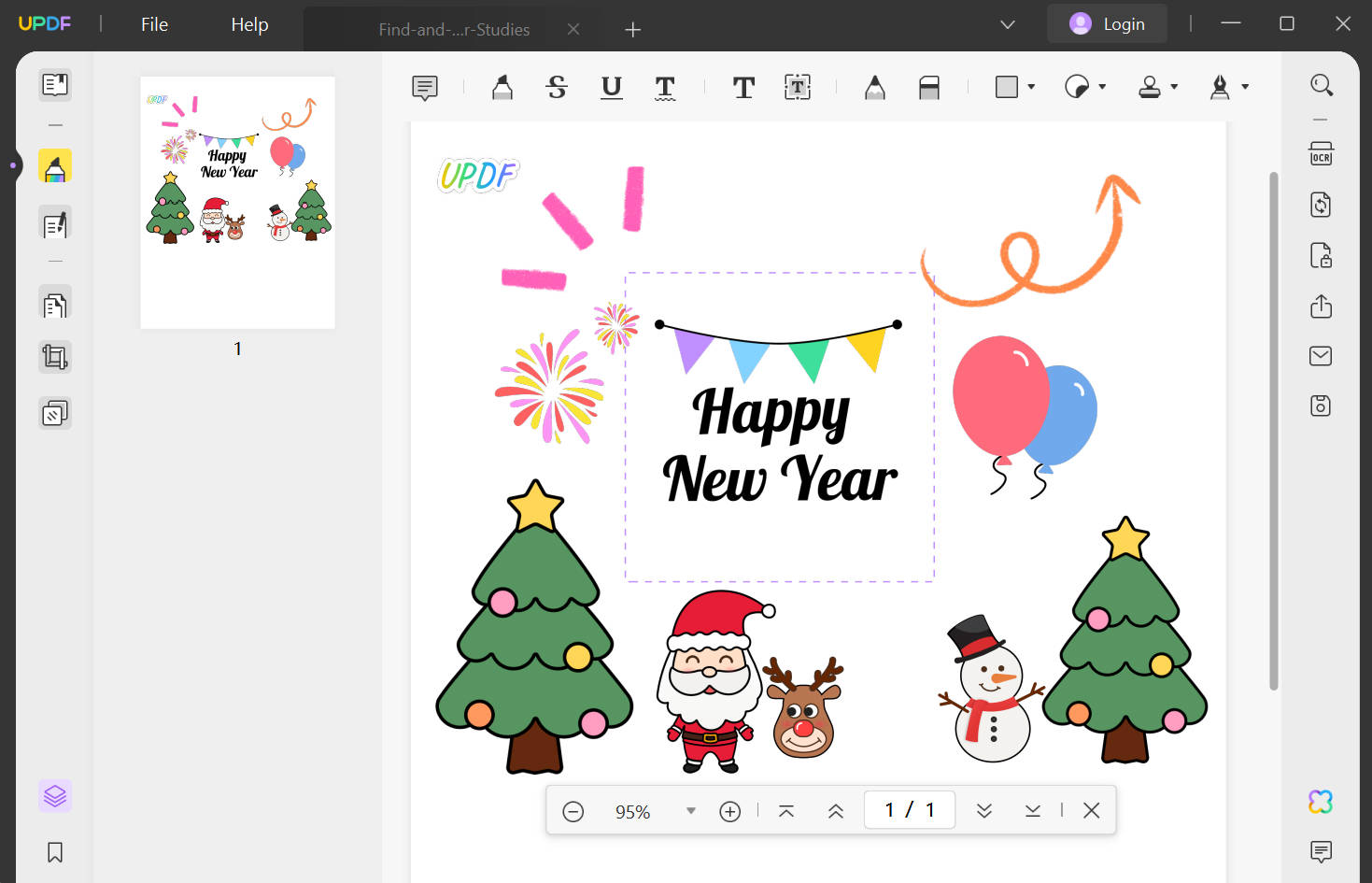The height and width of the screenshot is (883, 1372).
Task: Toggle the Layers panel button
Action: 55,796
